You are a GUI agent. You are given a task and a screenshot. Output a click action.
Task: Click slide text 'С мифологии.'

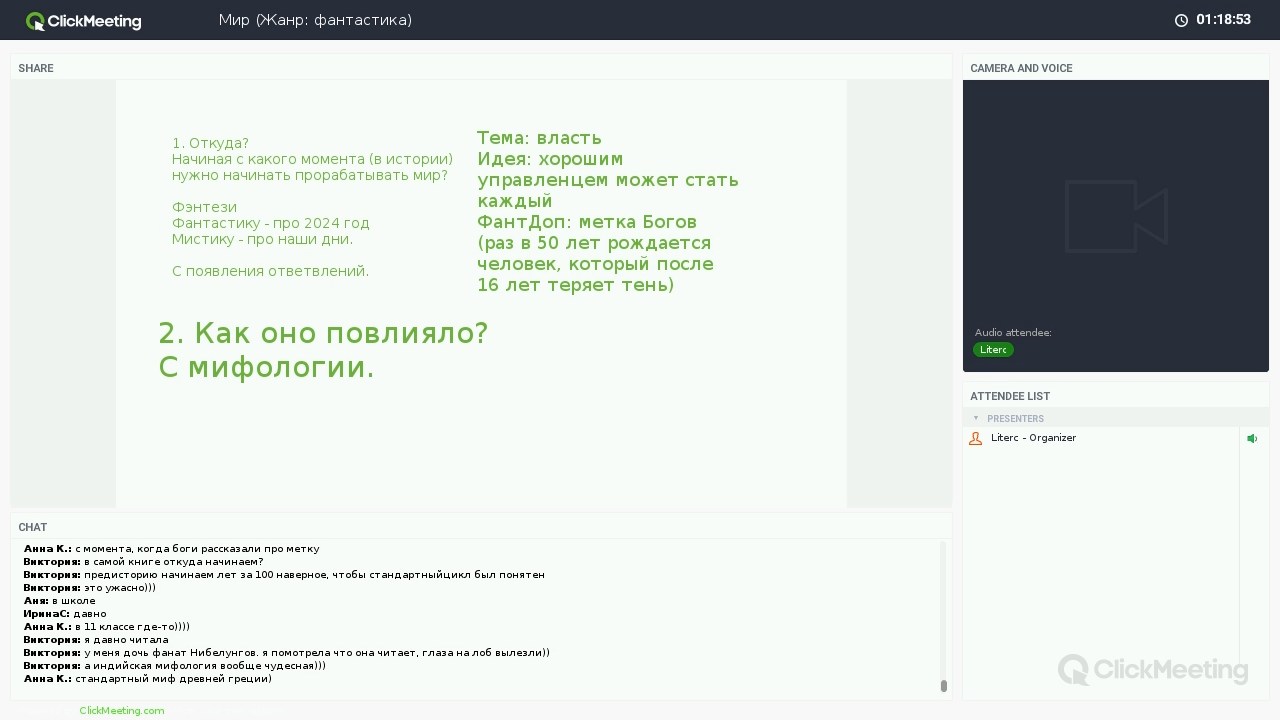click(267, 368)
